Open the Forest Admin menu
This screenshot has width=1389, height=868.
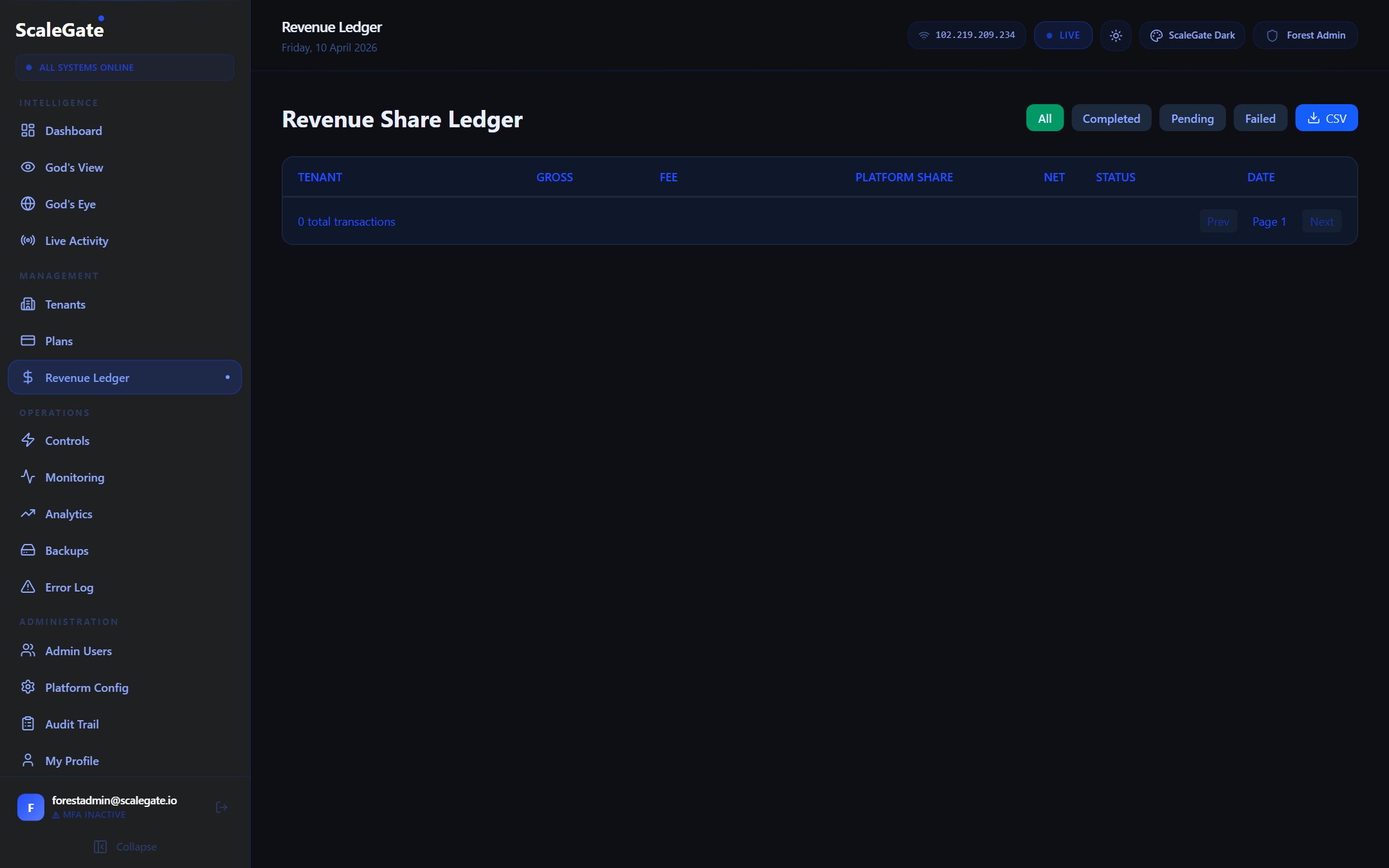coord(1305,35)
